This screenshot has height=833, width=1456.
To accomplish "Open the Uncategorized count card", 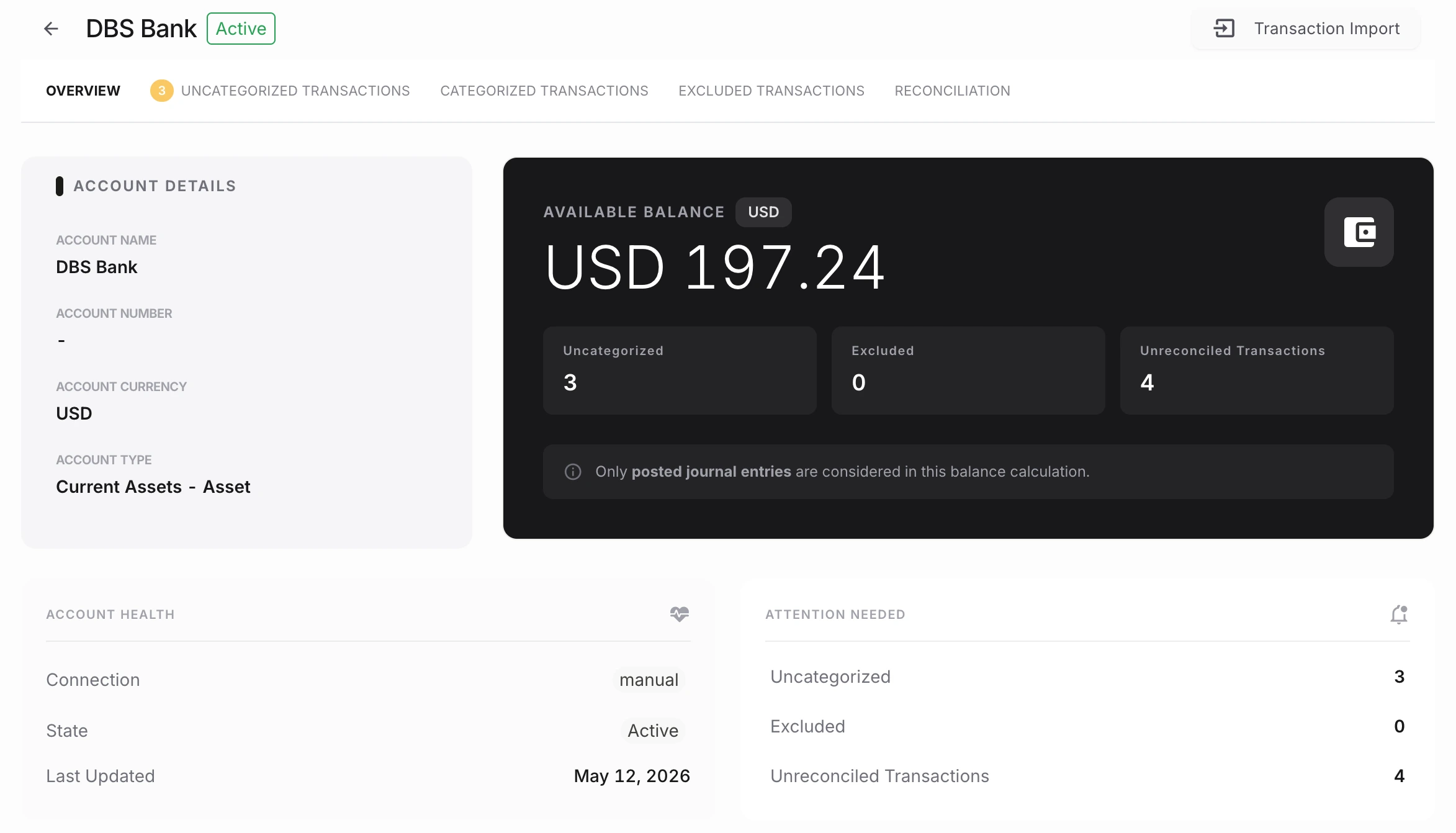I will pyautogui.click(x=680, y=371).
